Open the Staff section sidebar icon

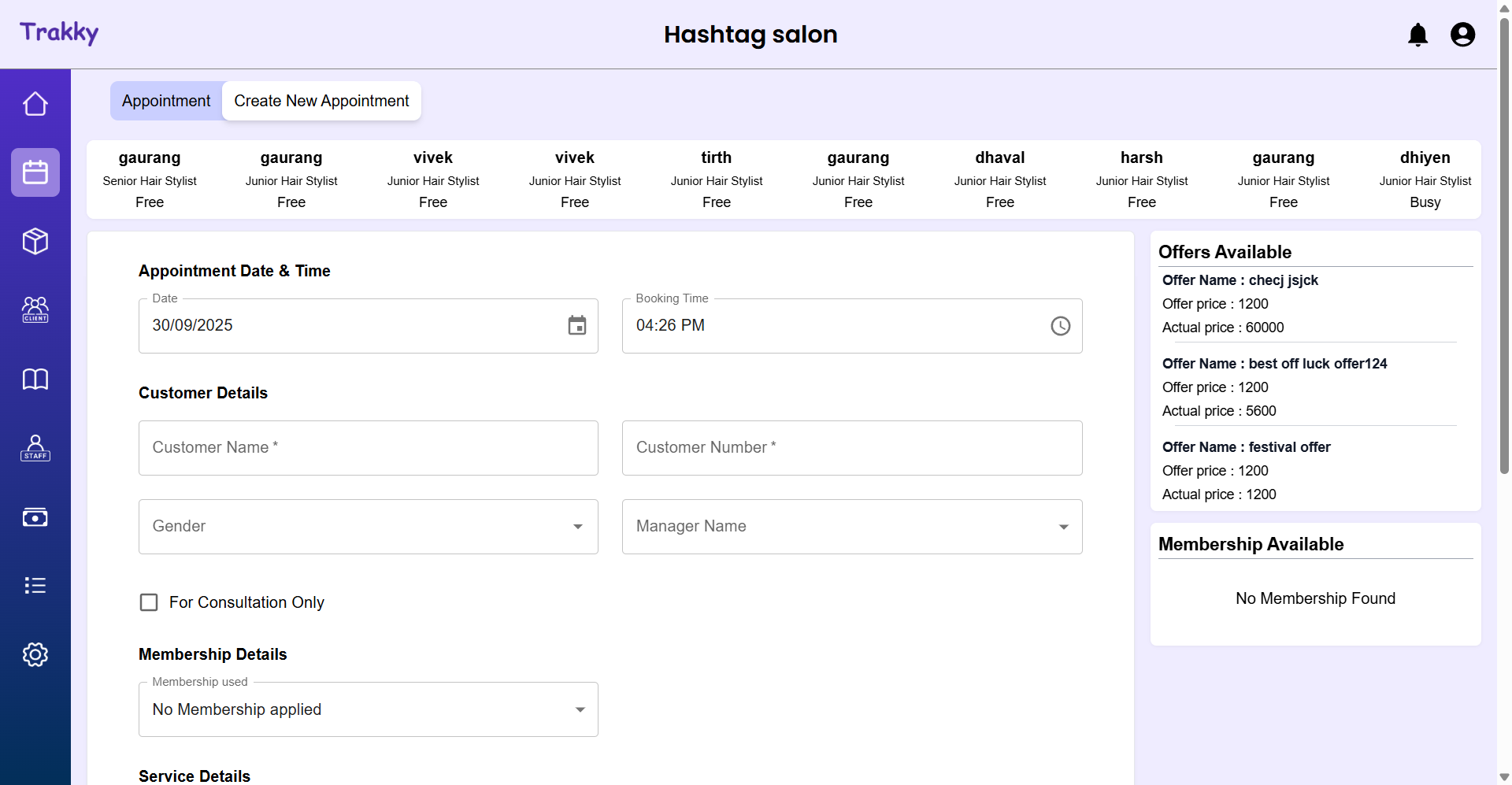point(35,448)
